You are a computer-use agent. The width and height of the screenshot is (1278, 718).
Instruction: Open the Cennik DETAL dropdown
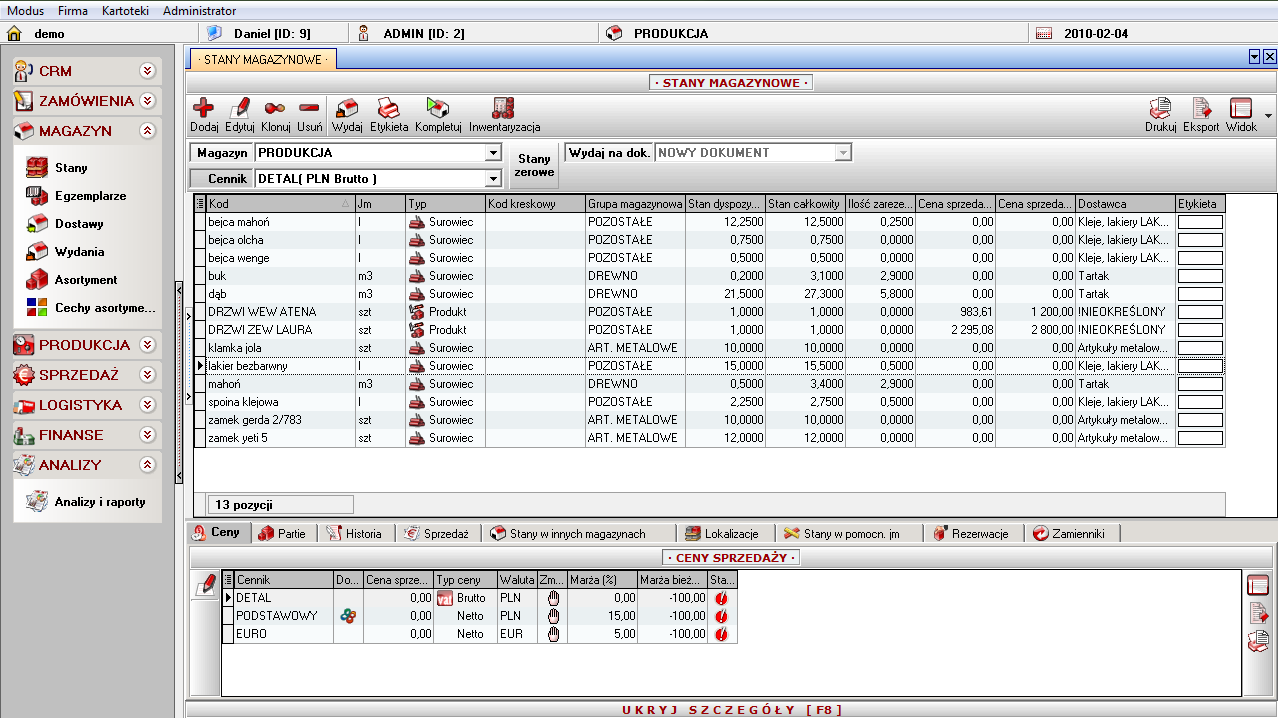coord(492,179)
